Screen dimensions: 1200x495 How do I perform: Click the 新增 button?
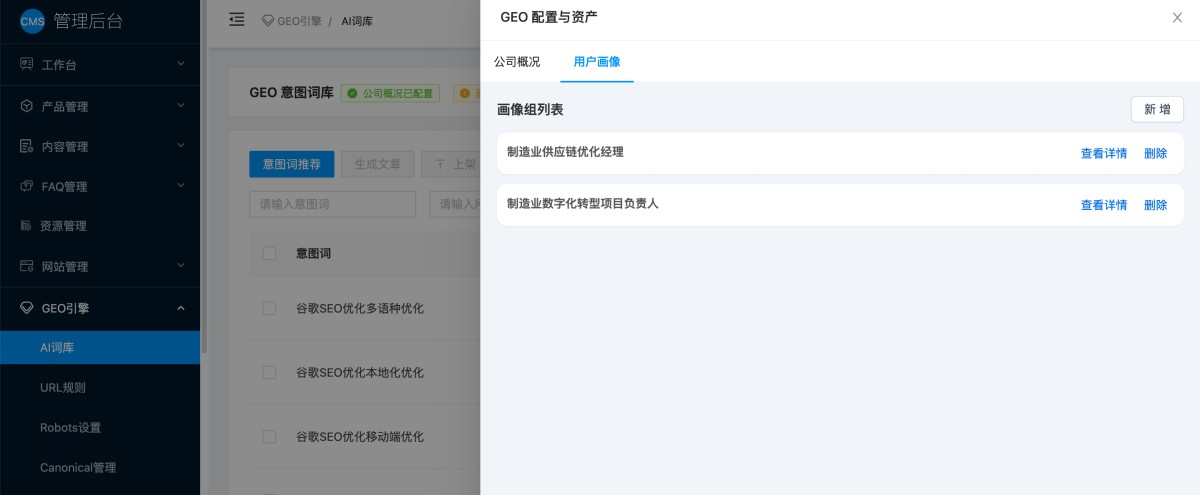[x=1157, y=109]
